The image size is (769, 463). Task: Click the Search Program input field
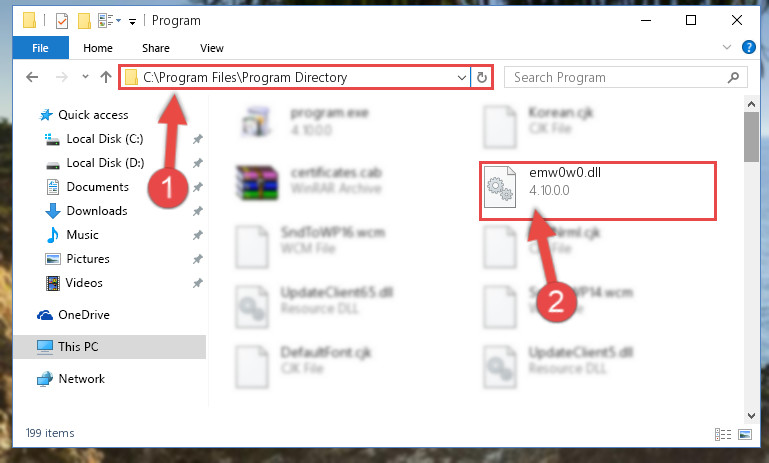[618, 77]
